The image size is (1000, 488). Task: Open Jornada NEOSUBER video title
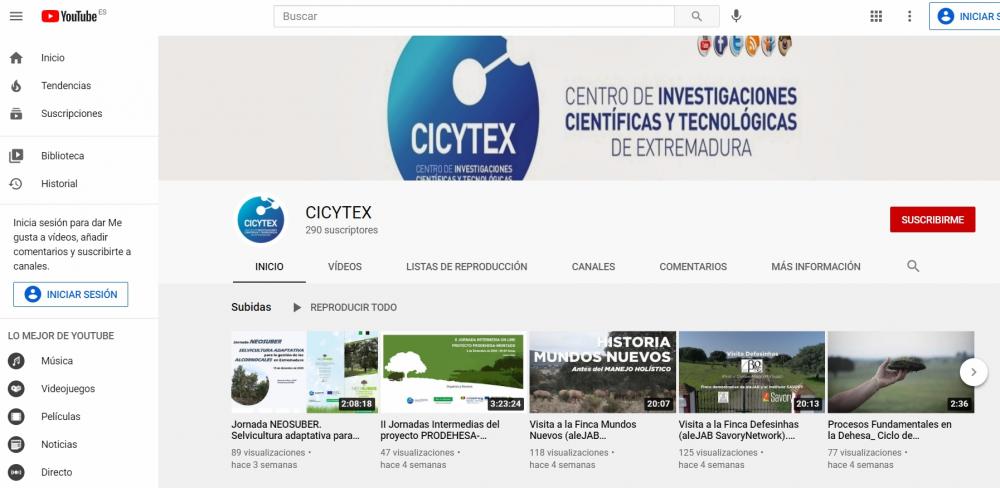[295, 431]
